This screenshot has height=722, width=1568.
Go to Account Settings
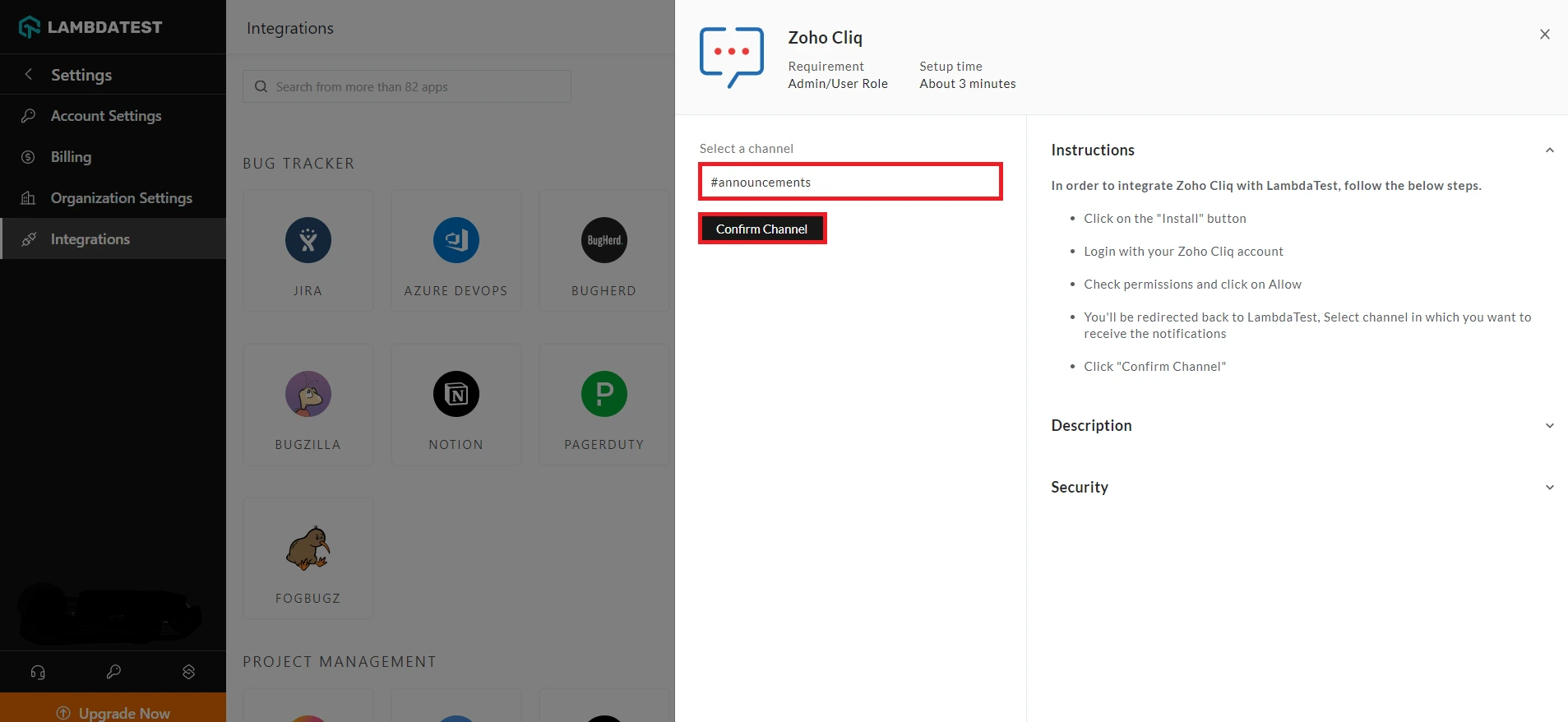click(106, 116)
